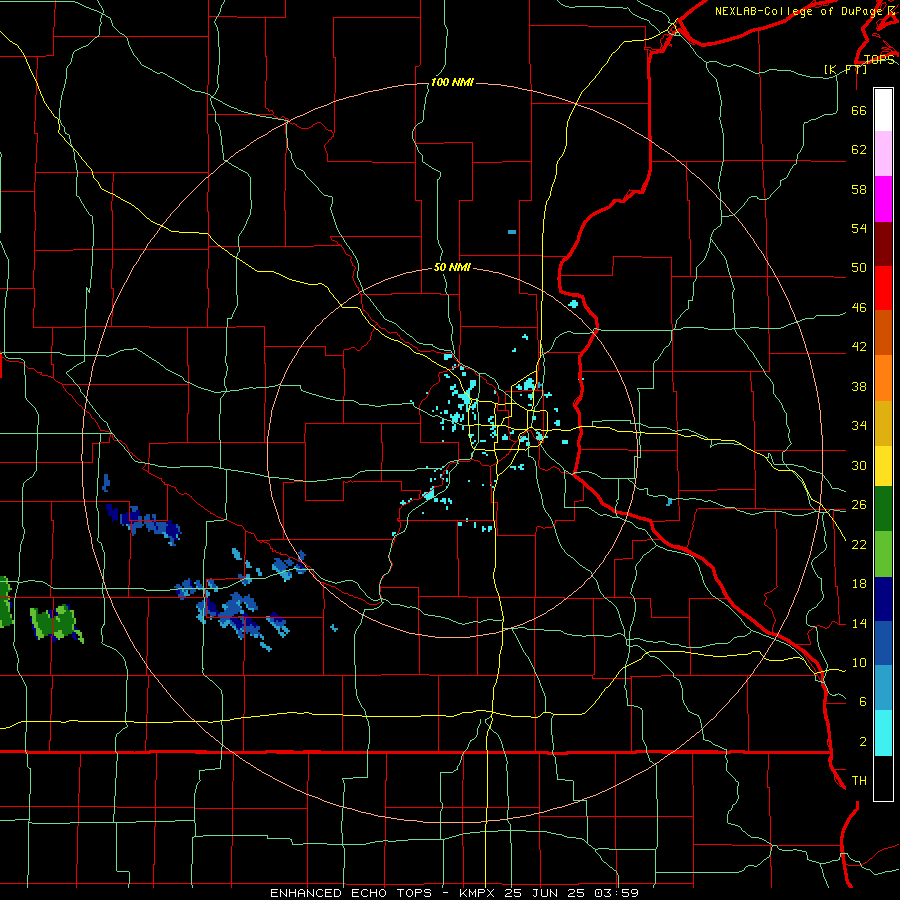Select the dark orange legend swatch
The image size is (900, 900).
[883, 332]
